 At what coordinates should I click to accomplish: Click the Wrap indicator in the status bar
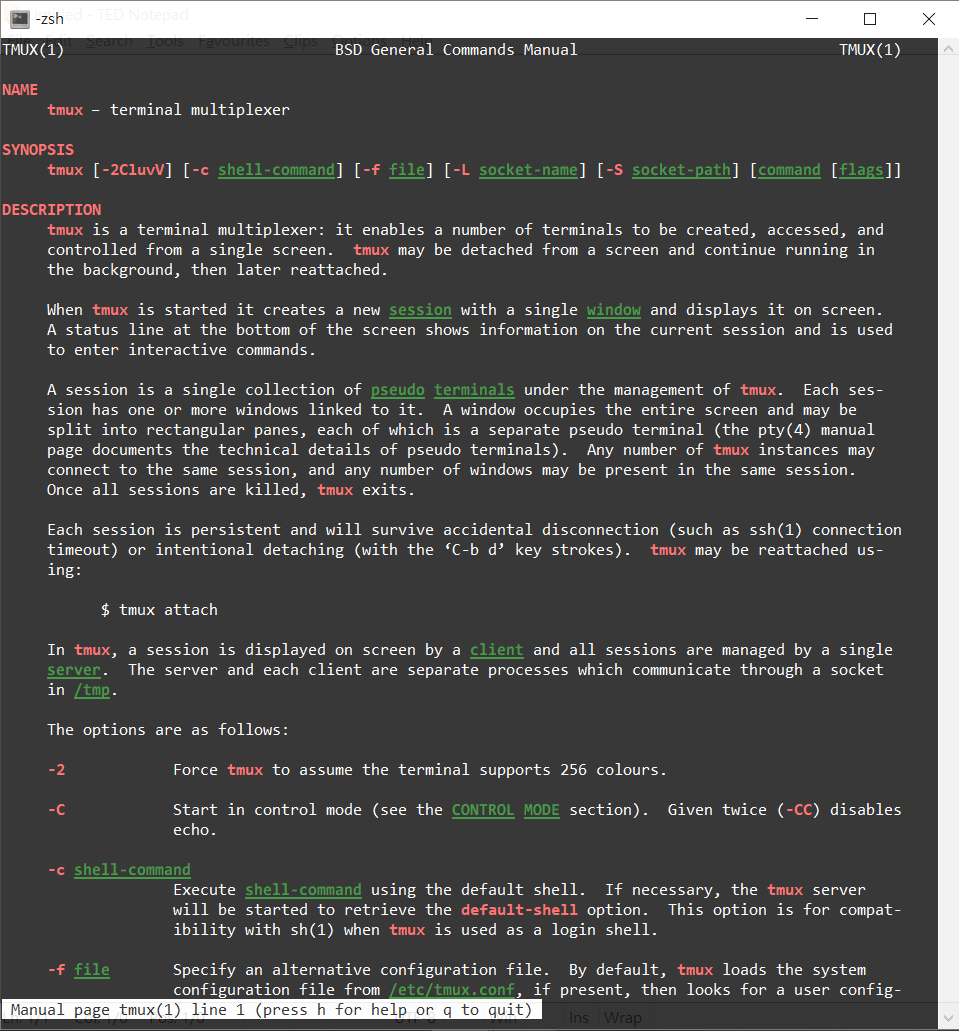point(622,1018)
